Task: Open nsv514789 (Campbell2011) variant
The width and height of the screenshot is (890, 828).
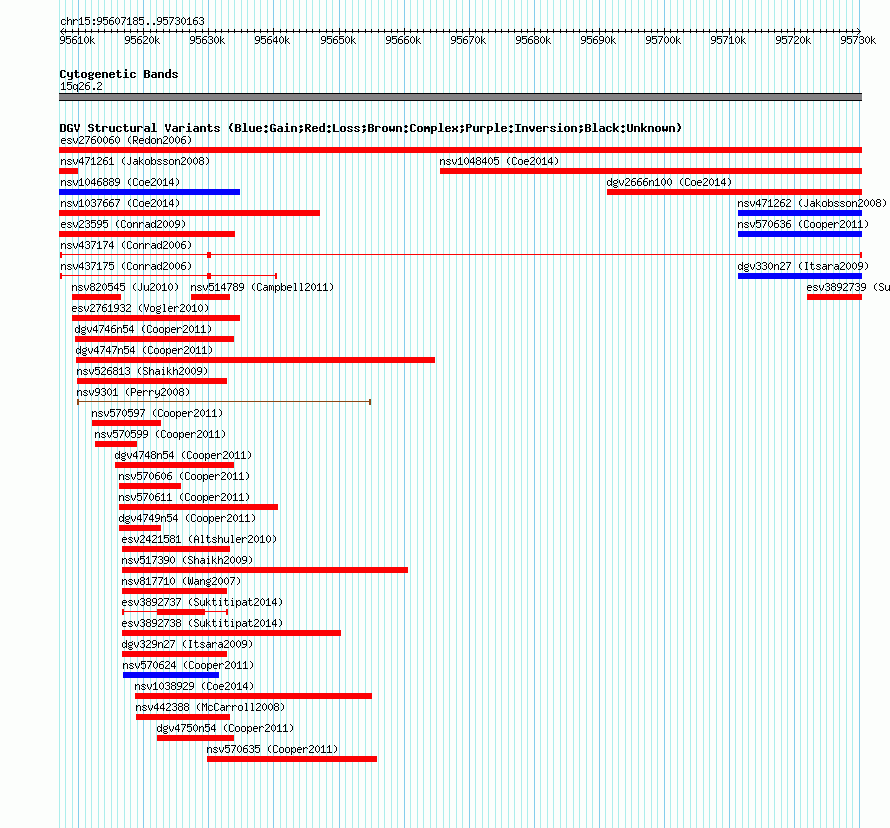Action: (262, 287)
